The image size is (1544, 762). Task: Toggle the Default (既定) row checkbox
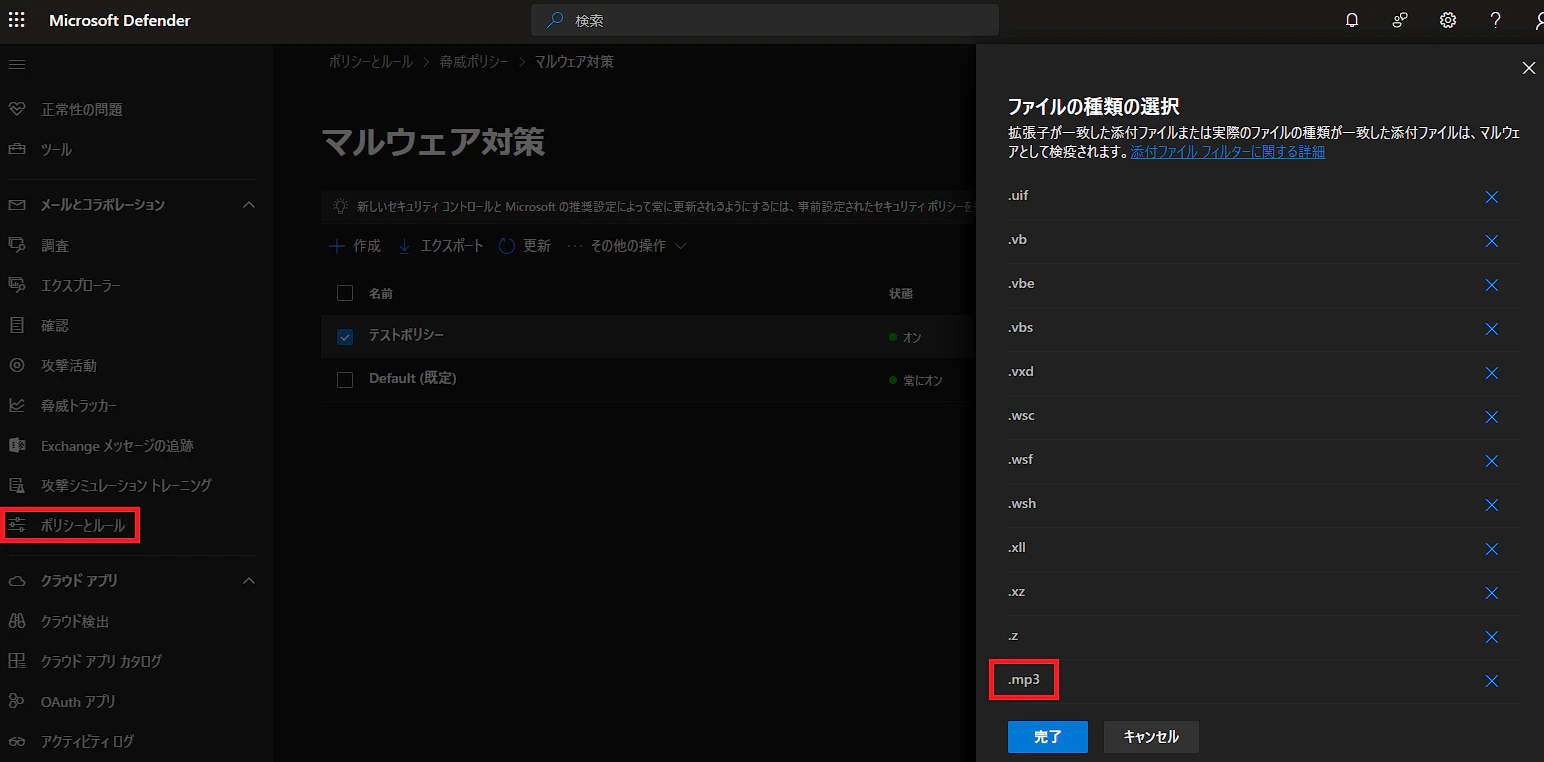345,380
